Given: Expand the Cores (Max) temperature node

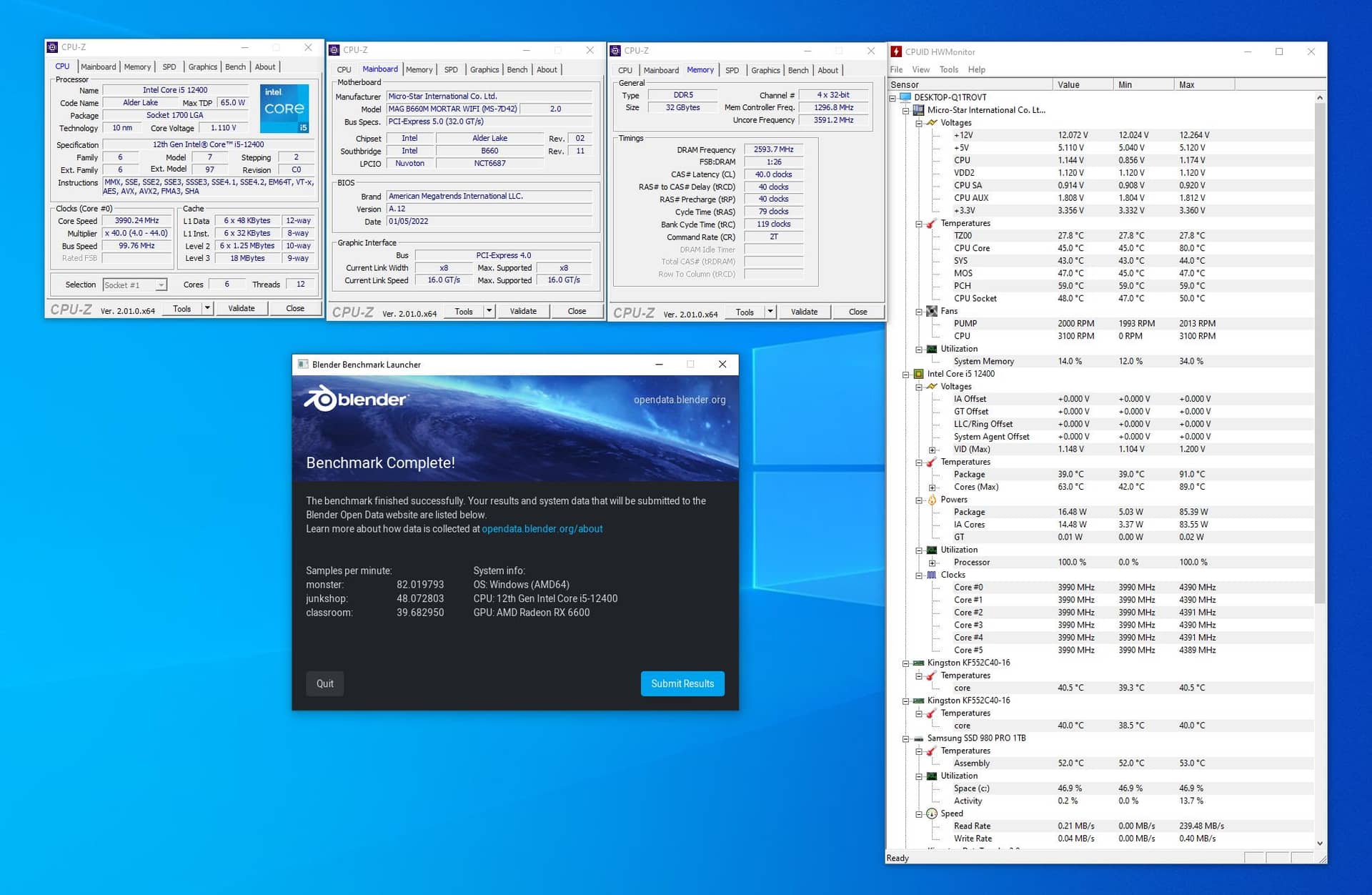Looking at the screenshot, I should click(932, 488).
